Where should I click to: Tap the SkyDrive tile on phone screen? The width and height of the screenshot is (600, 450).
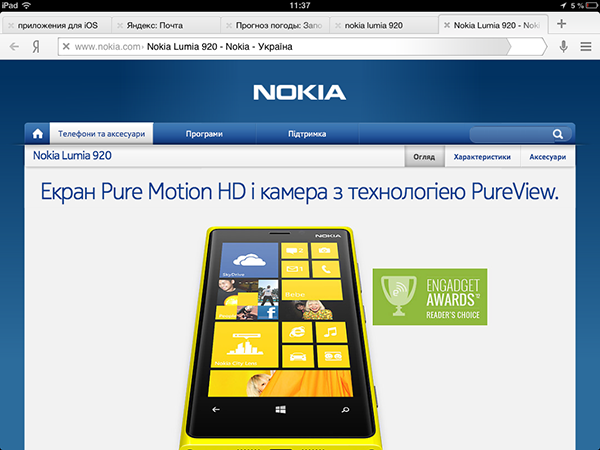coord(249,260)
